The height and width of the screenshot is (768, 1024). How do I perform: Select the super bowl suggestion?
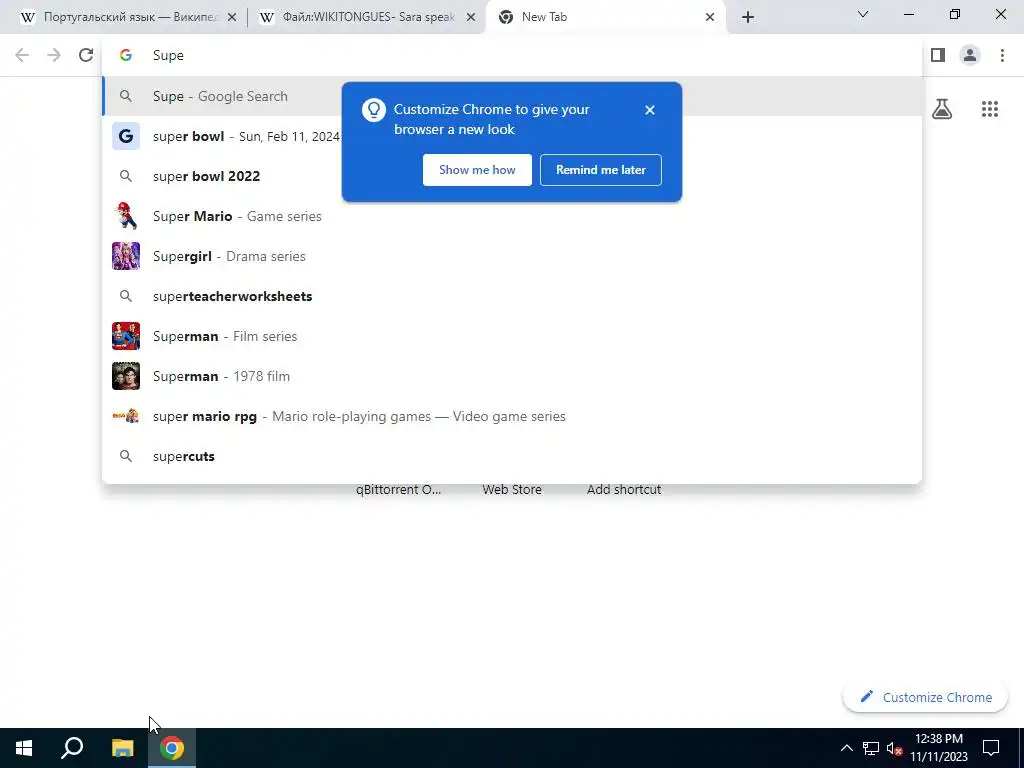click(x=512, y=136)
